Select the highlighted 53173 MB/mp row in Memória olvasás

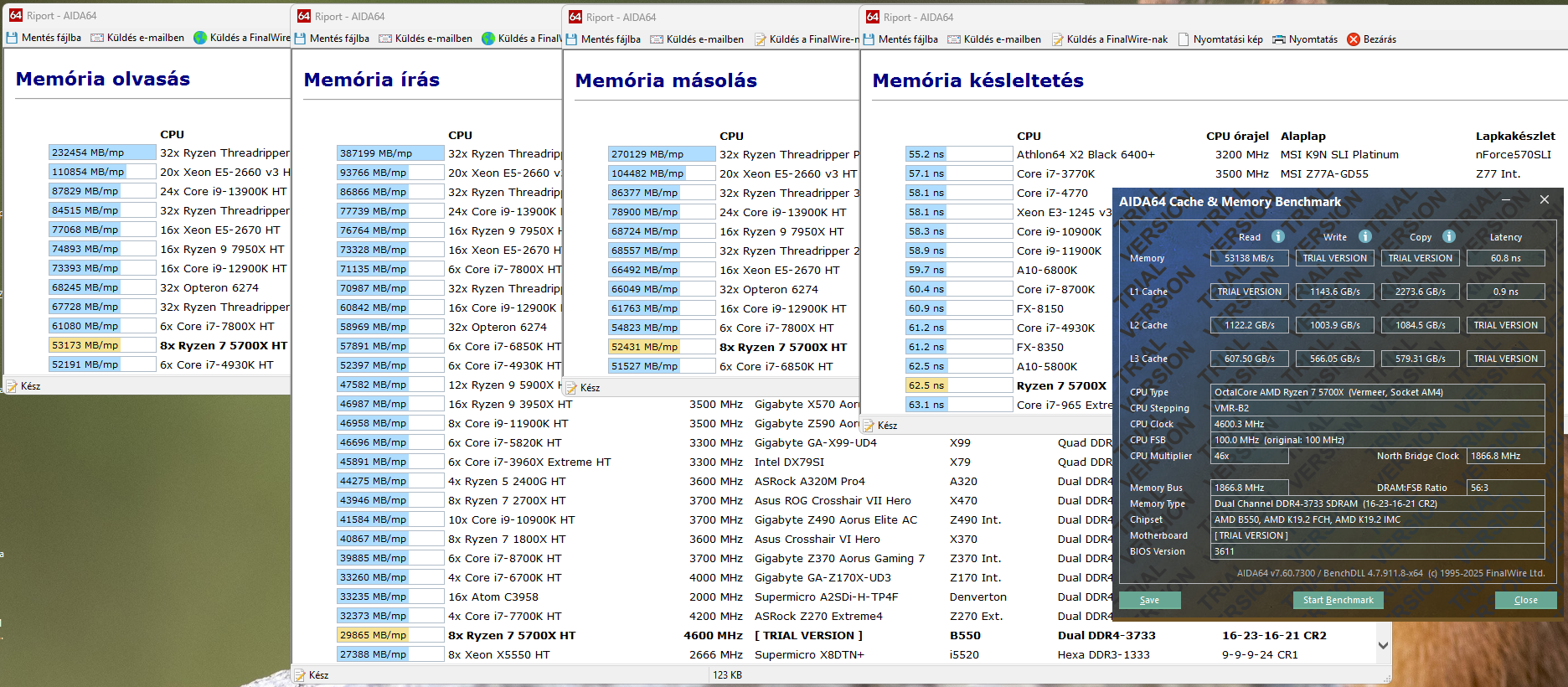coord(168,345)
